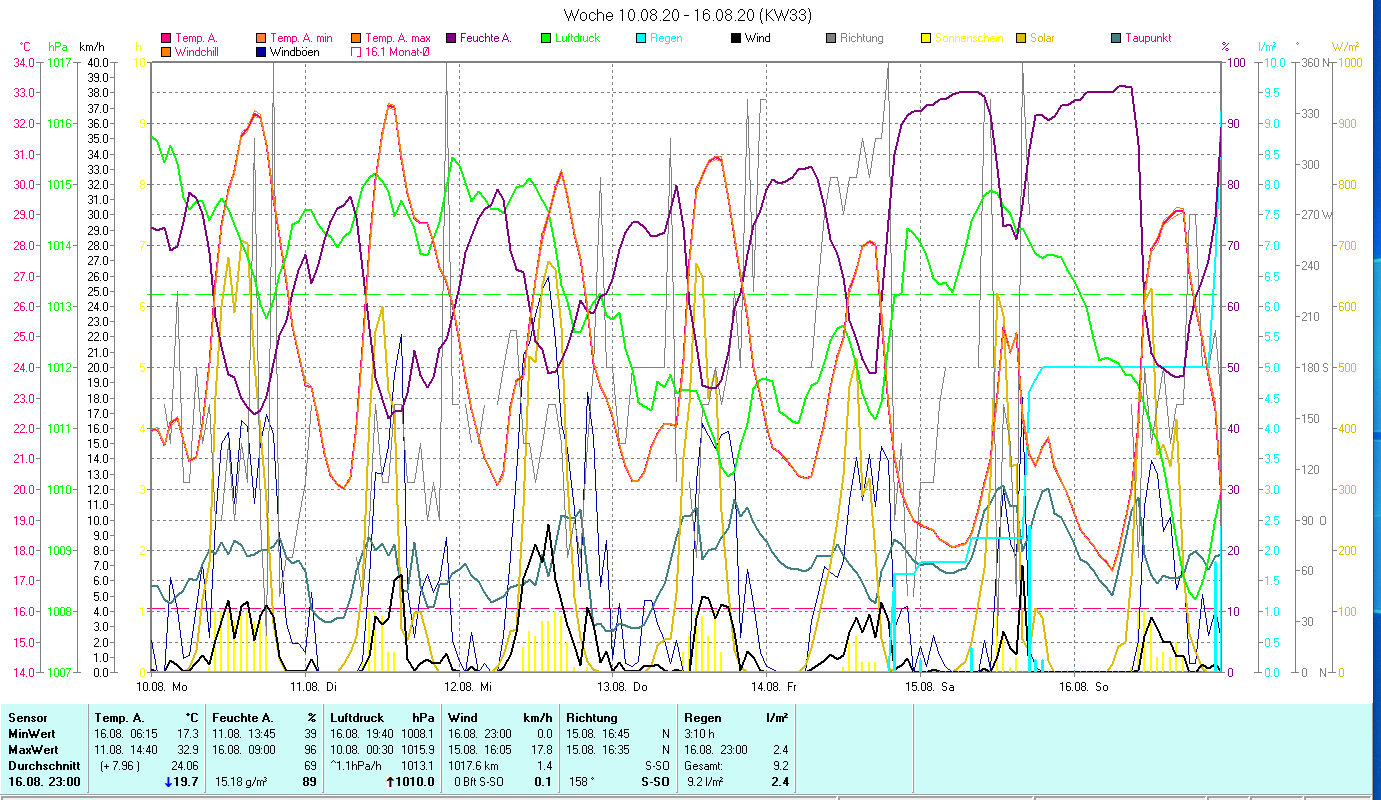This screenshot has height=800, width=1381.
Task: Click the '(+ 7.96 )' temperature deviation
Action: (118, 766)
